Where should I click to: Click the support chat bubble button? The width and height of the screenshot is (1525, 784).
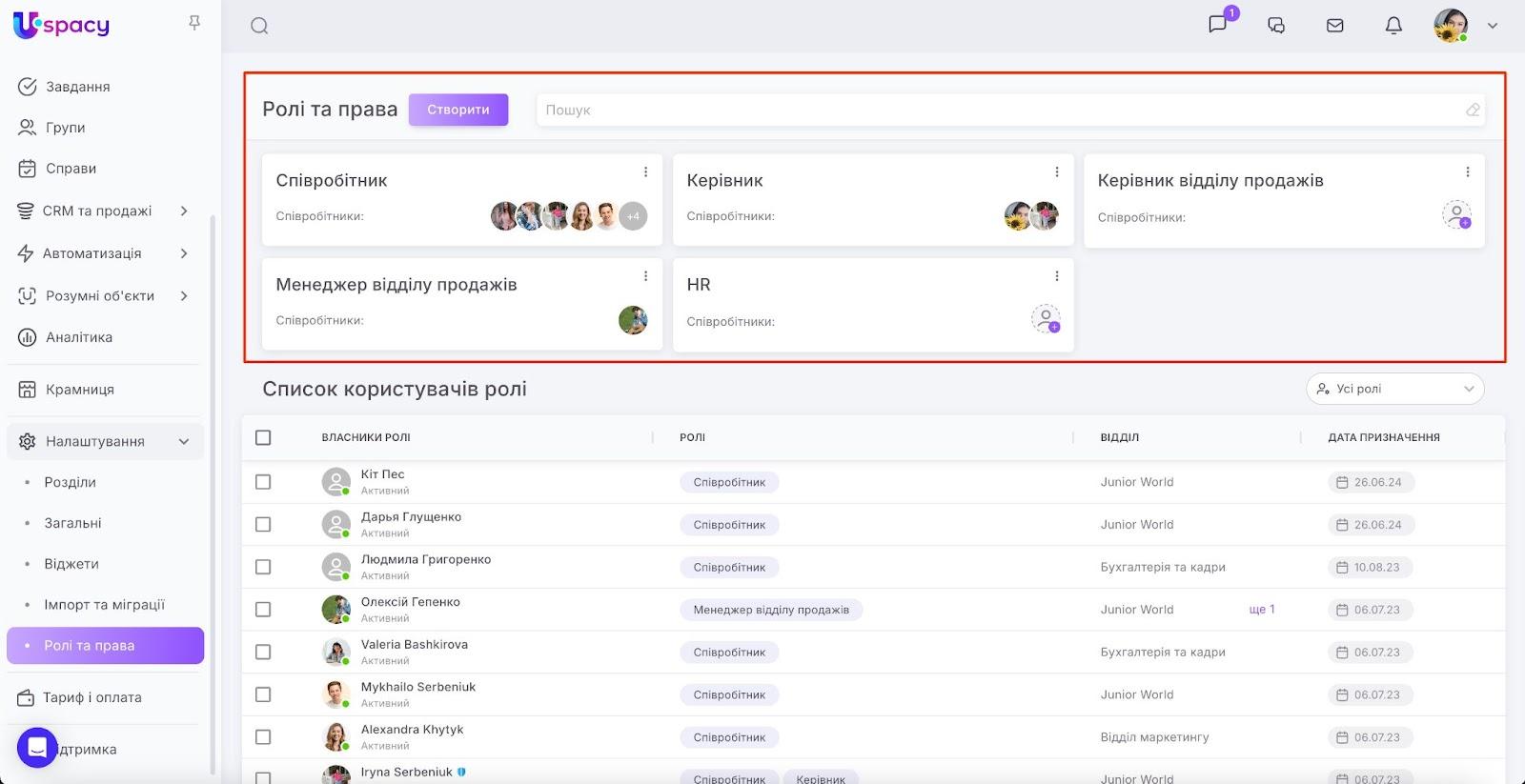(37, 748)
